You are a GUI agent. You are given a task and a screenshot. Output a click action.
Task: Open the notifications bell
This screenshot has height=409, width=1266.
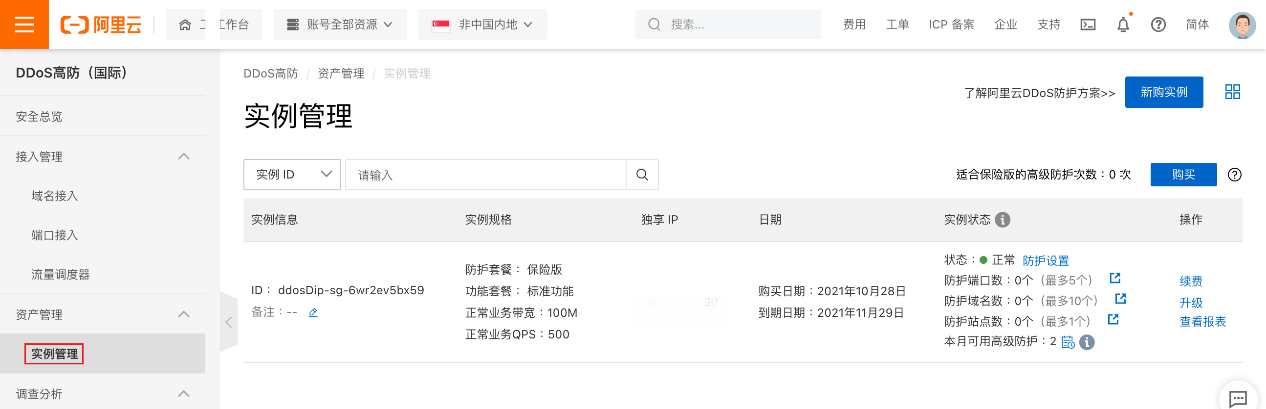(1123, 25)
